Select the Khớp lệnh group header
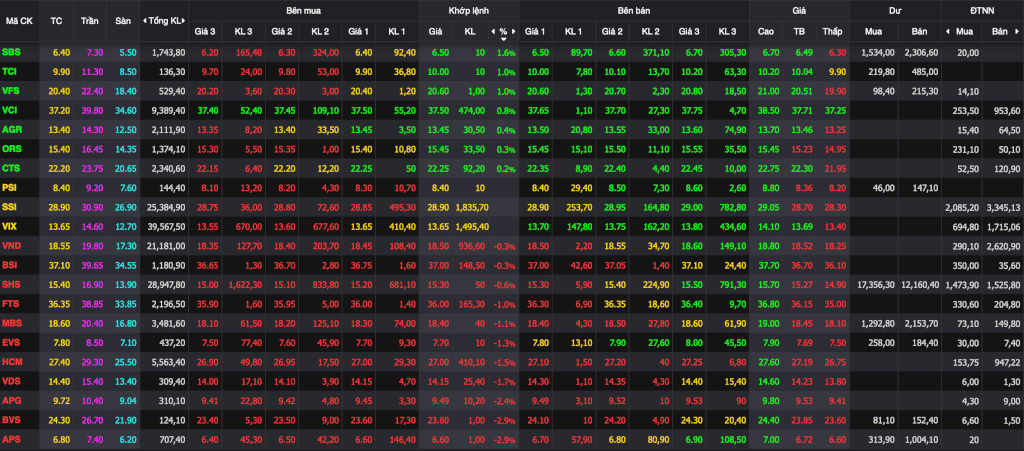1024x451 pixels. click(468, 10)
